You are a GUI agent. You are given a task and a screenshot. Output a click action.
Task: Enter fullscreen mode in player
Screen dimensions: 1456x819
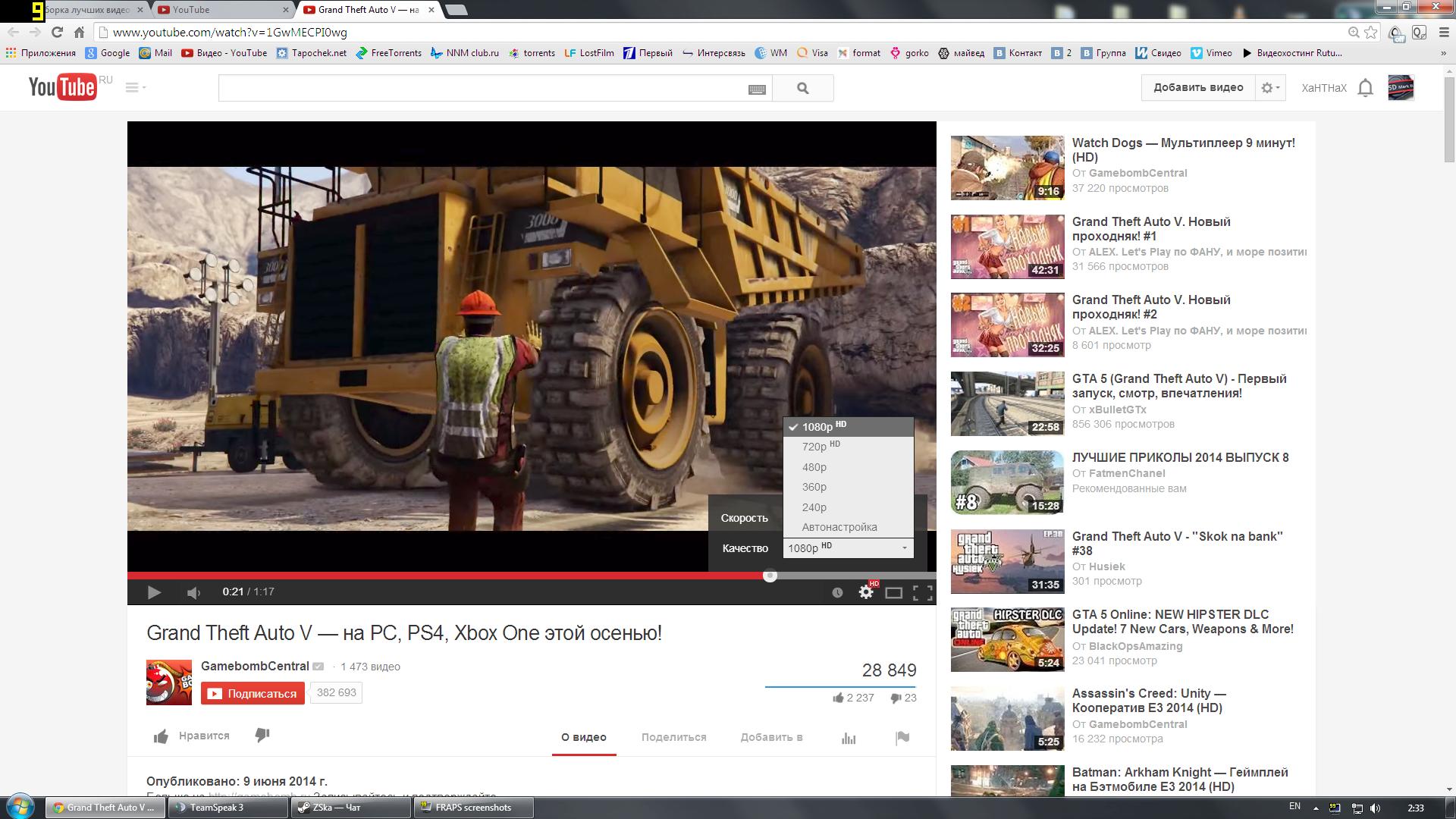point(922,593)
